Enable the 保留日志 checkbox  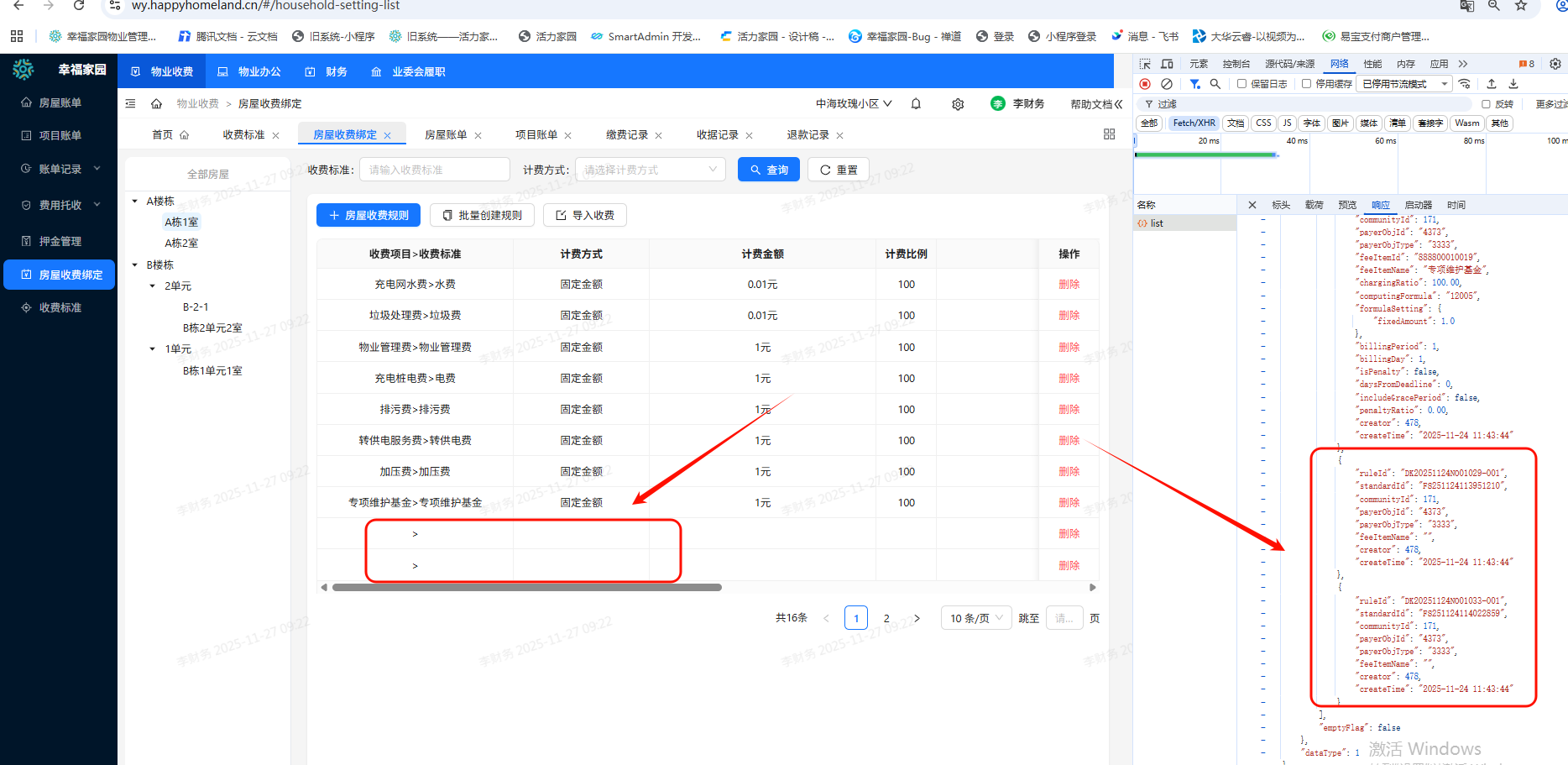1241,84
